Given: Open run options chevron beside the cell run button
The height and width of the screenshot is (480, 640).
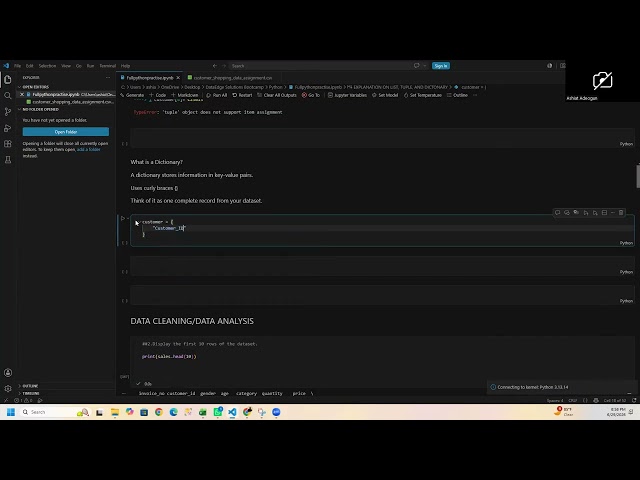Looking at the screenshot, I should coord(128,218).
